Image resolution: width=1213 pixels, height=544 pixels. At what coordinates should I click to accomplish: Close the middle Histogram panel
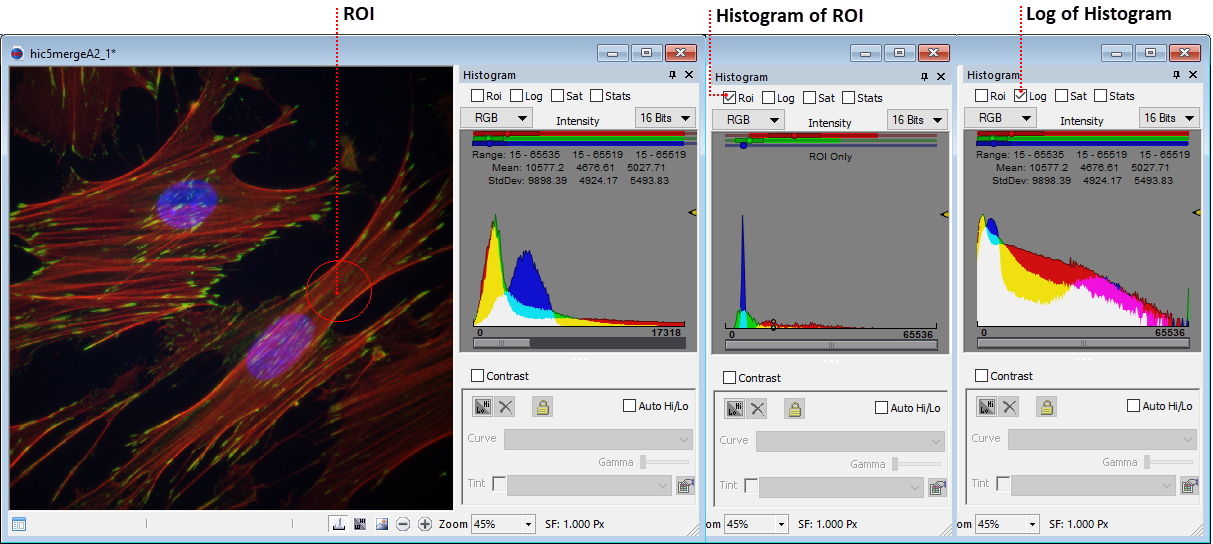940,77
